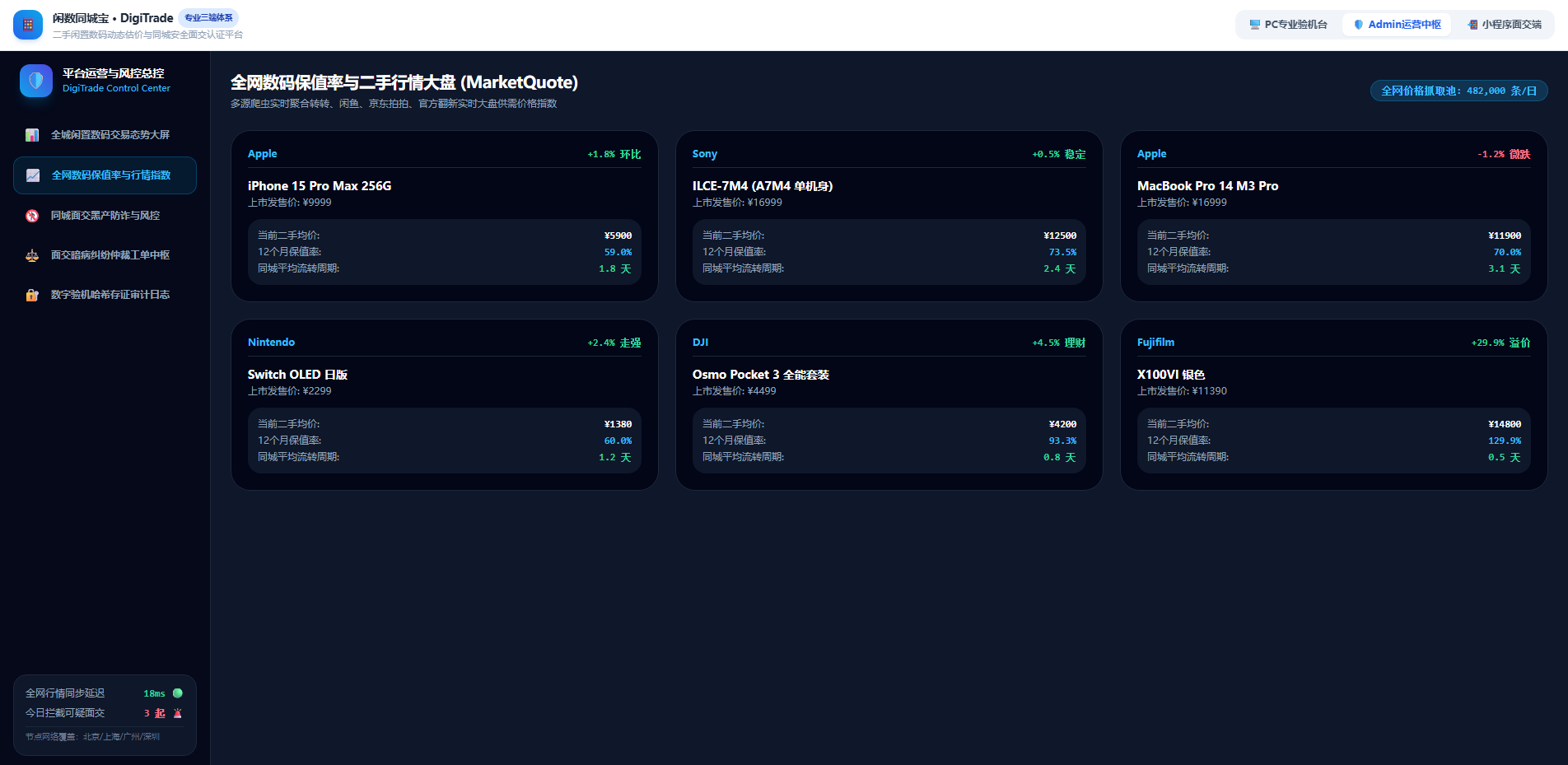Click the 93.3% retention rate value
1568x765 pixels.
tap(1062, 441)
